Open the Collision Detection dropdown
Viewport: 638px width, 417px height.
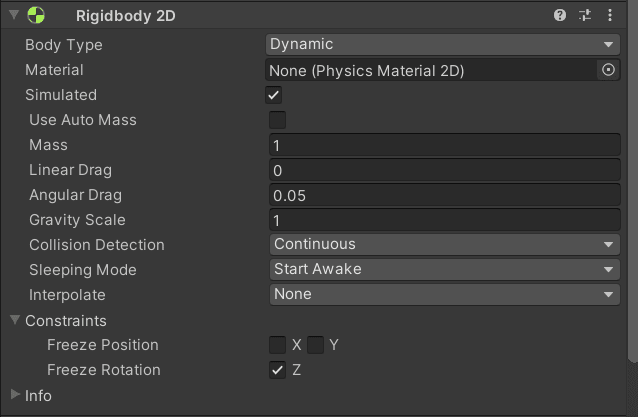(x=445, y=245)
